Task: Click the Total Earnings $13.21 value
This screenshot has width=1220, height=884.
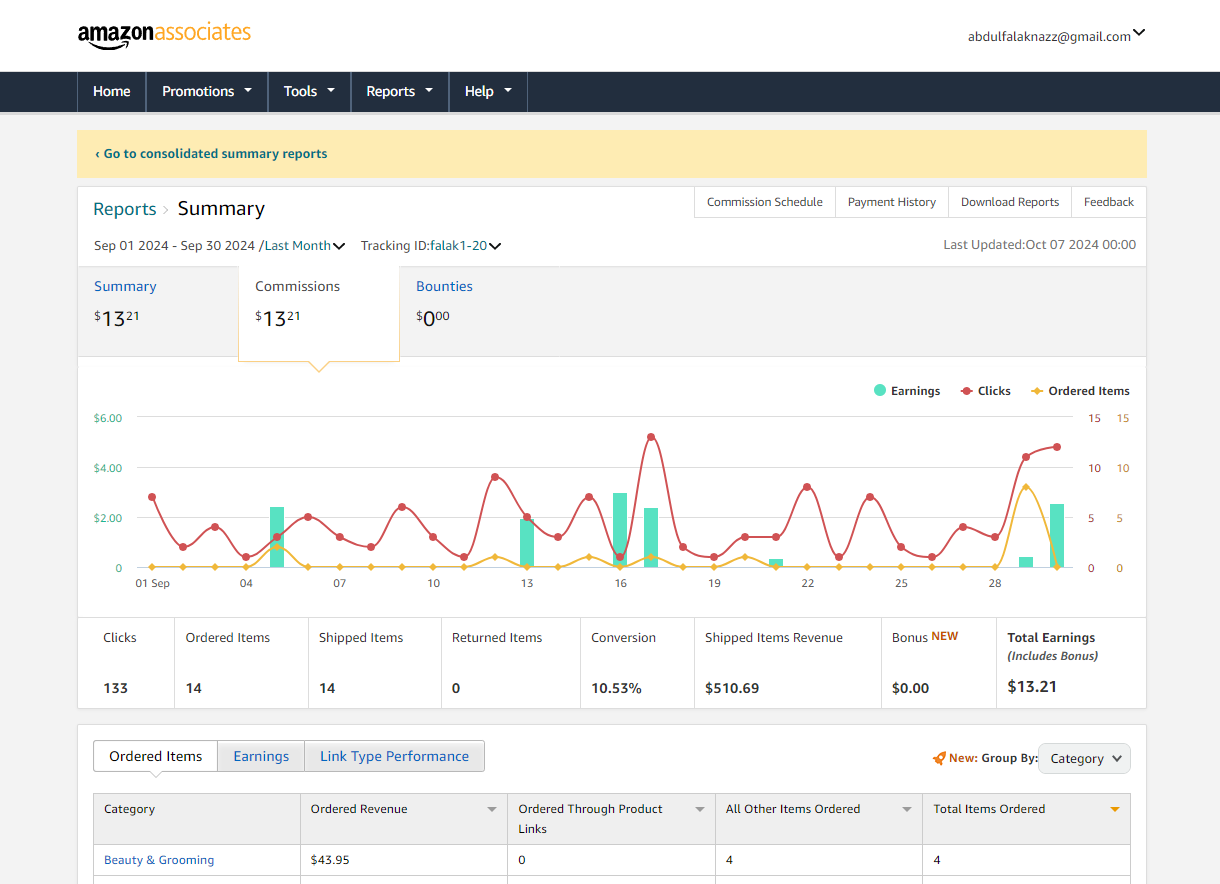Action: (1032, 686)
